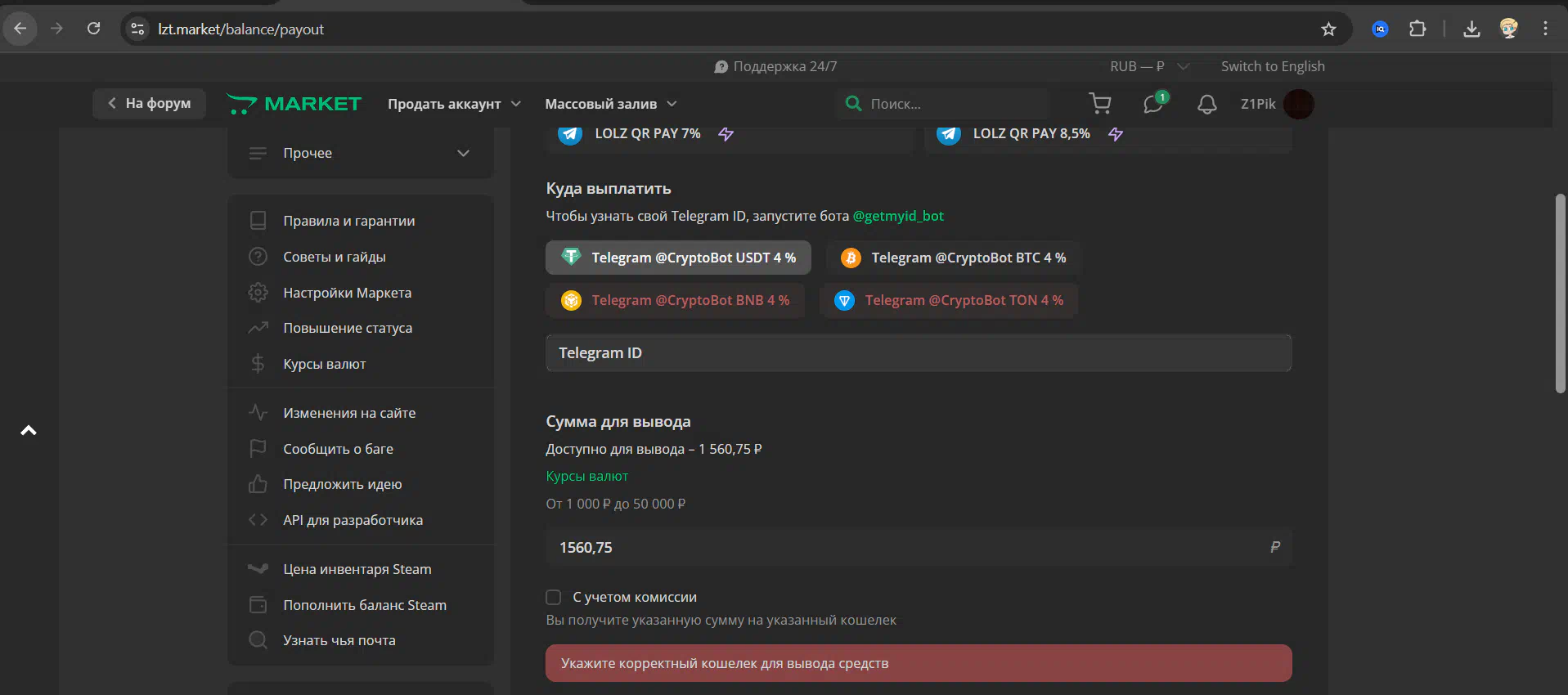Reload the page
Screen dimensions: 1568x695
(x=94, y=29)
